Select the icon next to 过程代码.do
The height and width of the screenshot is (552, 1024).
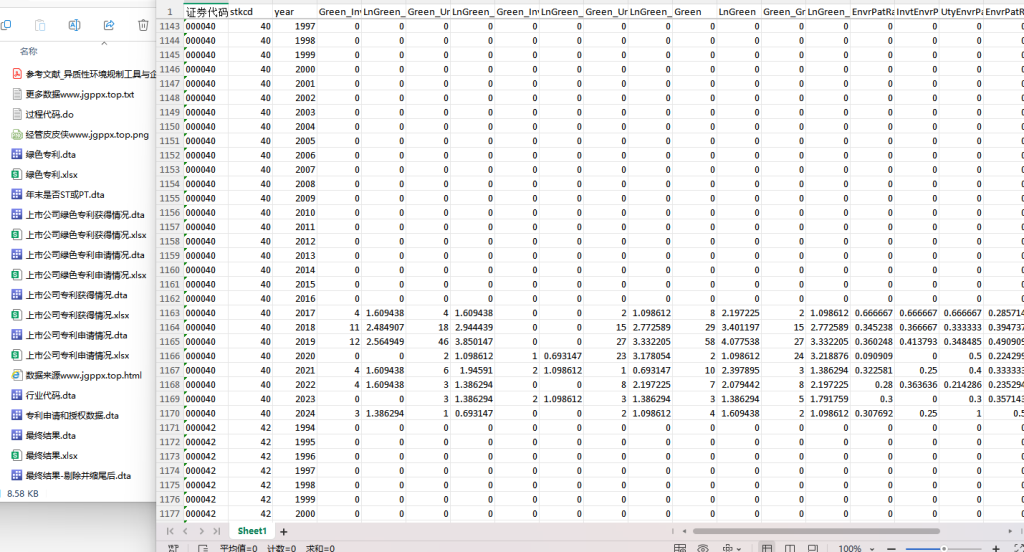[x=17, y=114]
